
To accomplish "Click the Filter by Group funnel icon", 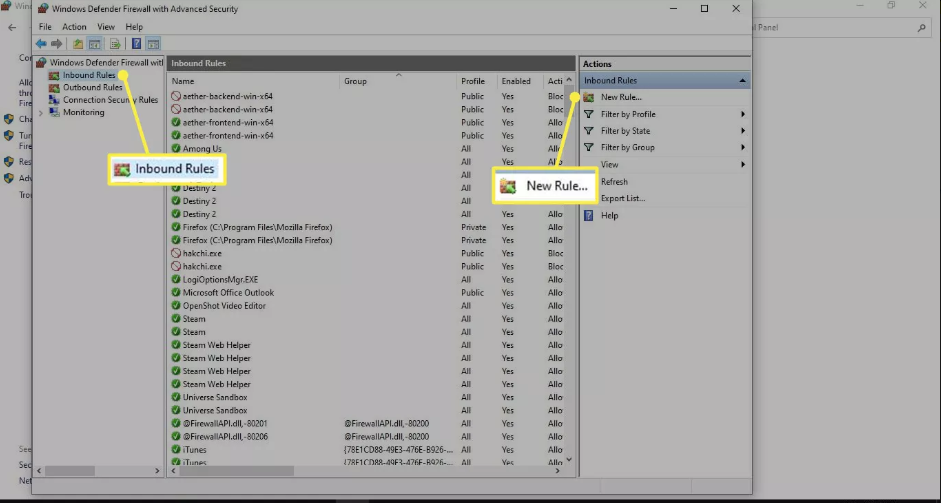I will pos(589,147).
